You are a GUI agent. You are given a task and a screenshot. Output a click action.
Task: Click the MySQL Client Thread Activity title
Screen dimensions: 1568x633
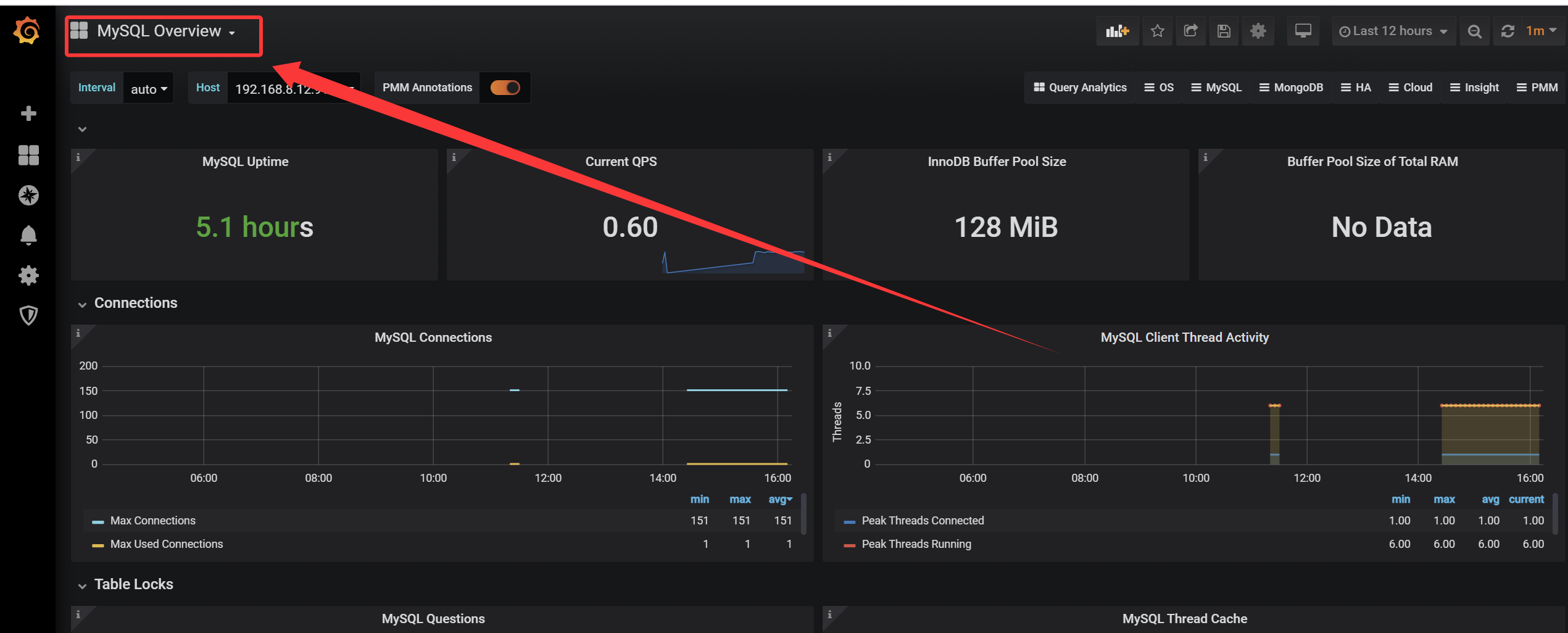pos(1185,337)
